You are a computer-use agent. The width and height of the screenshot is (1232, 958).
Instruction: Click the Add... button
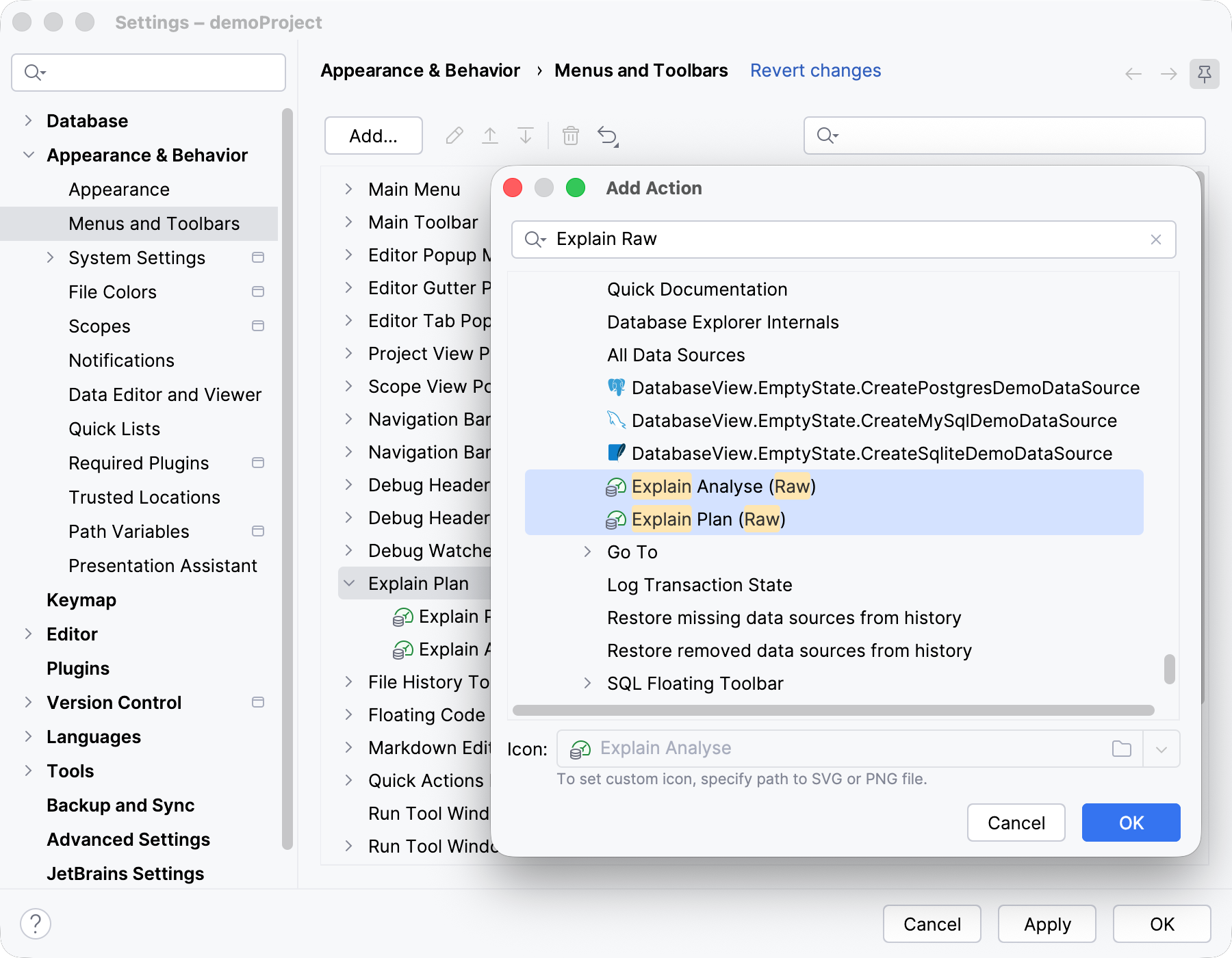[x=374, y=135]
